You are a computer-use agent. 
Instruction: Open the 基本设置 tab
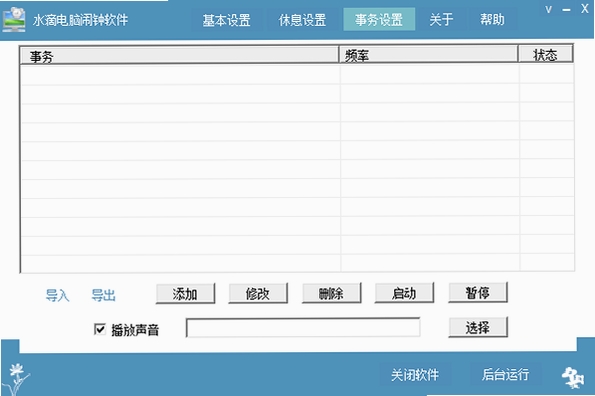tap(227, 20)
